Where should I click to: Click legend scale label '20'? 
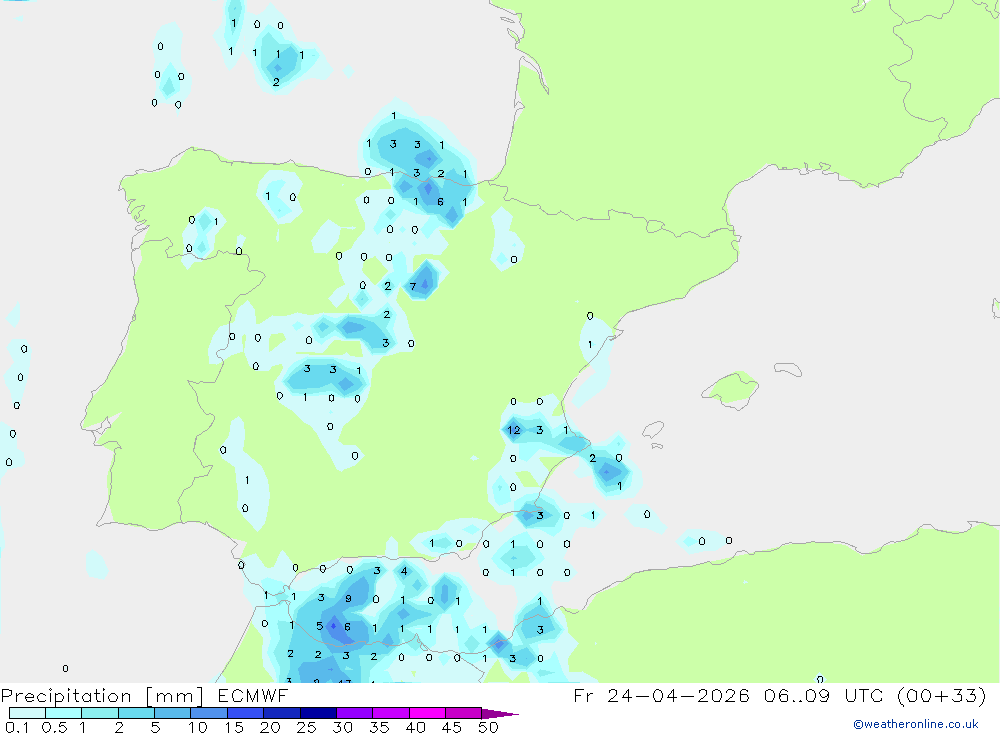[x=270, y=727]
